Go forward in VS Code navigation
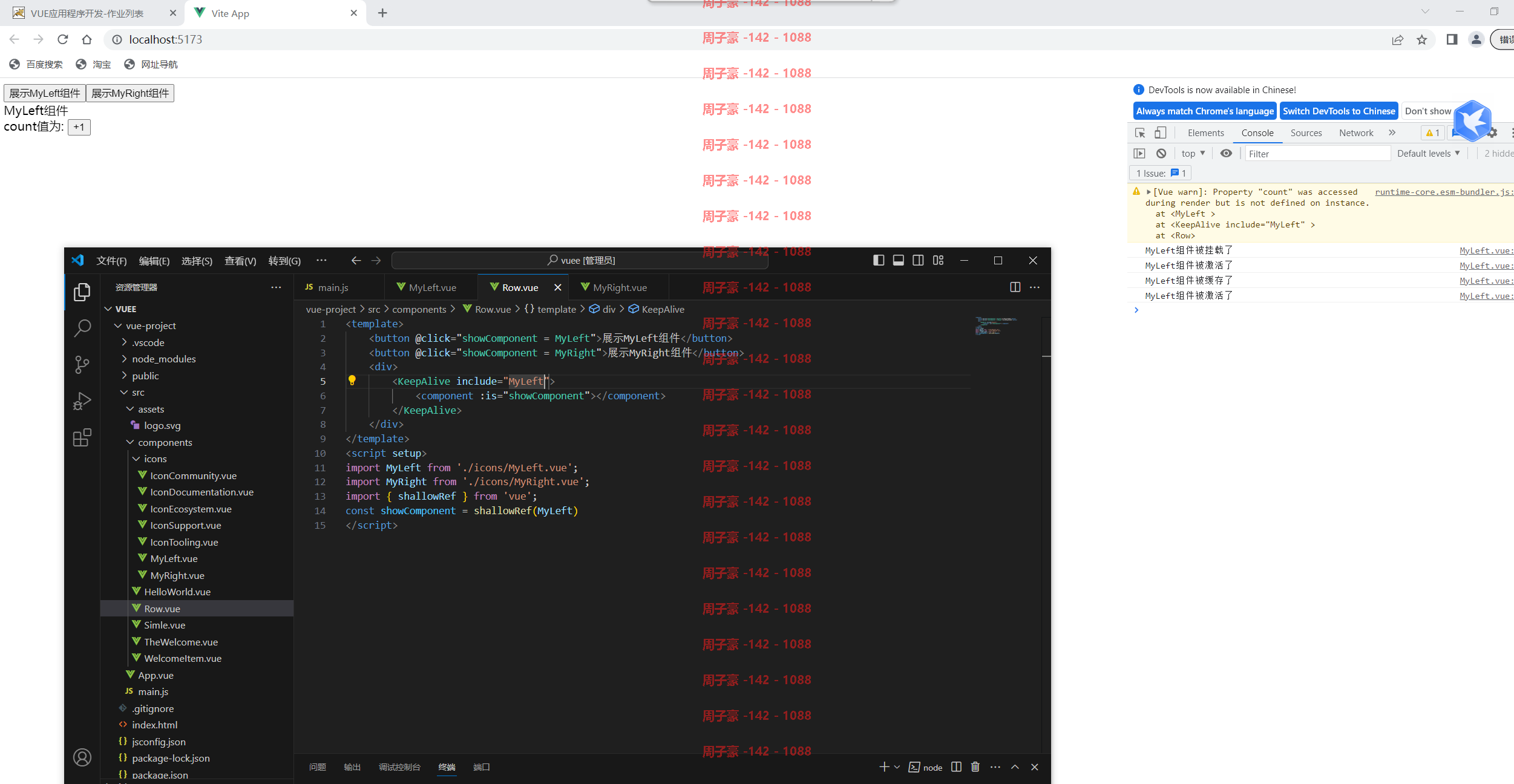 point(376,260)
